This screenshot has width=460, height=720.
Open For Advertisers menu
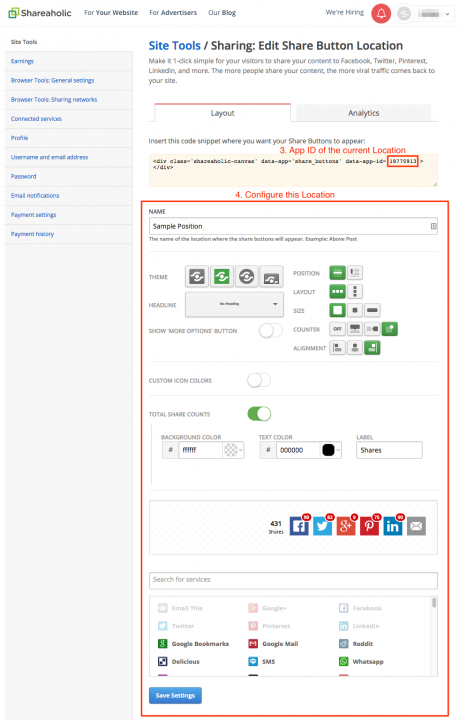tap(173, 13)
